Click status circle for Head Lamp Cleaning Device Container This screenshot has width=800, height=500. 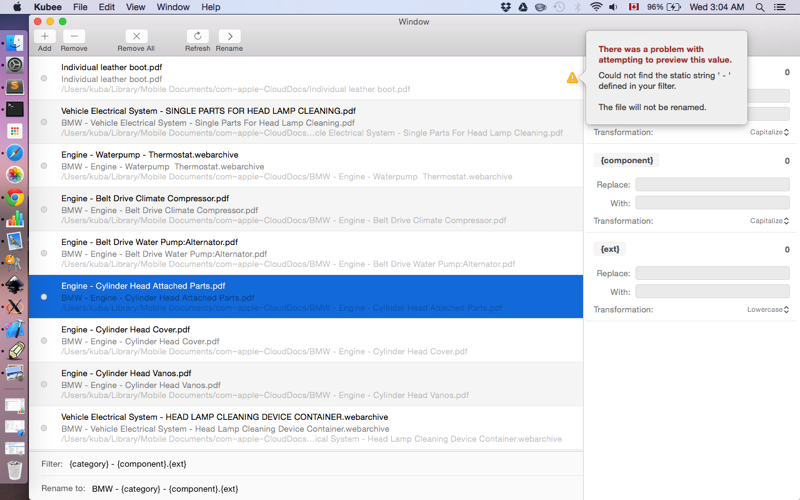pyautogui.click(x=44, y=428)
